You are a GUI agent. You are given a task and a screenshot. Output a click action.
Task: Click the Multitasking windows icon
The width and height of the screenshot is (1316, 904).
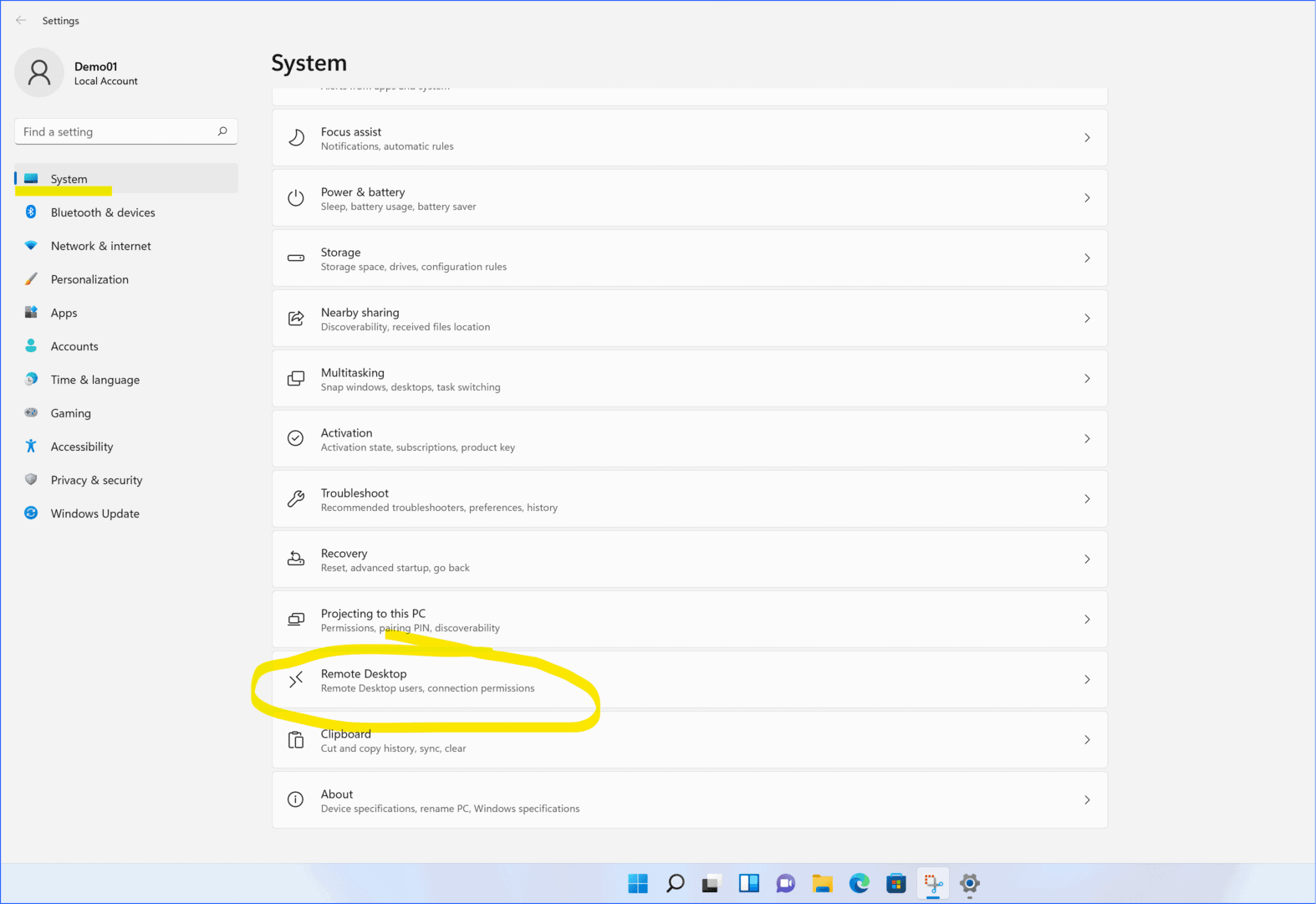pos(296,379)
